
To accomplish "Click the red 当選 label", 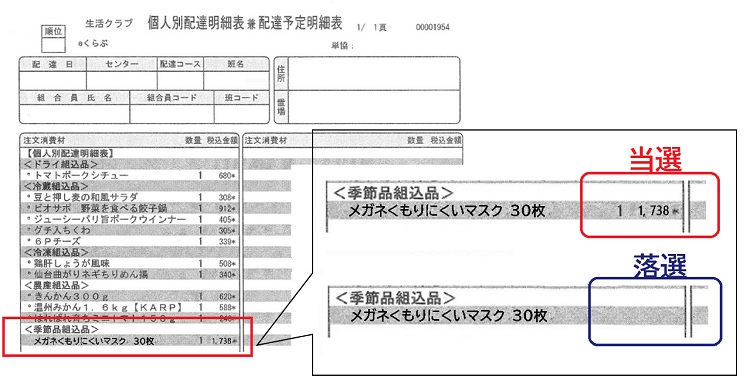I will (655, 160).
